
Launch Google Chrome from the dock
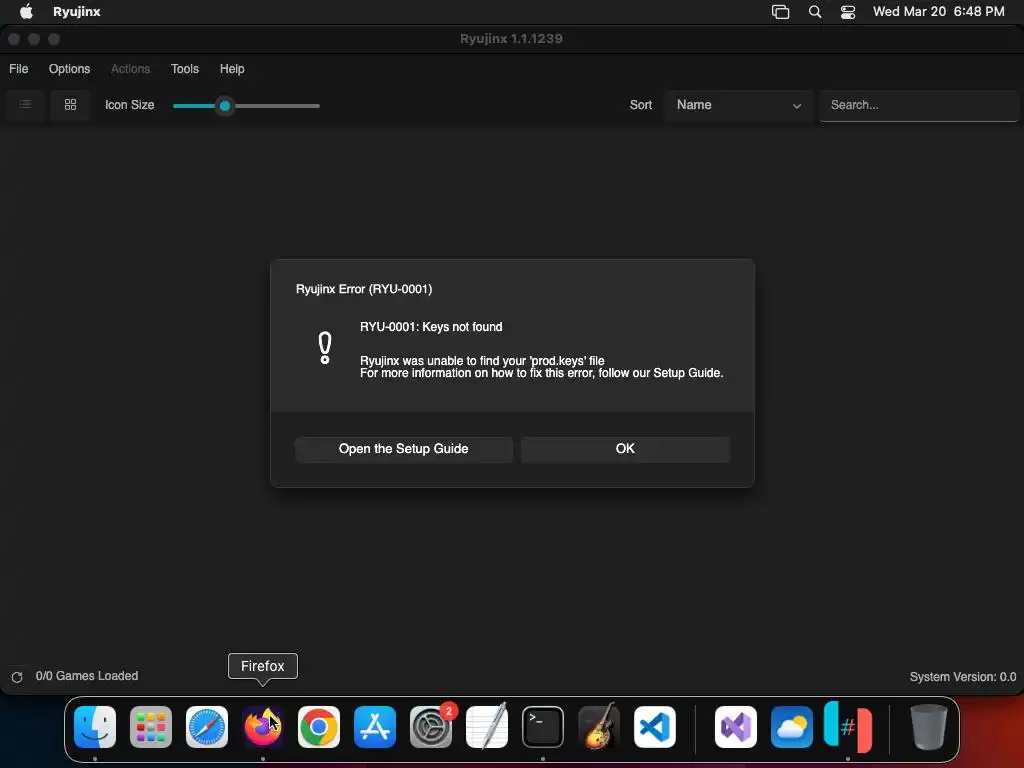click(319, 726)
